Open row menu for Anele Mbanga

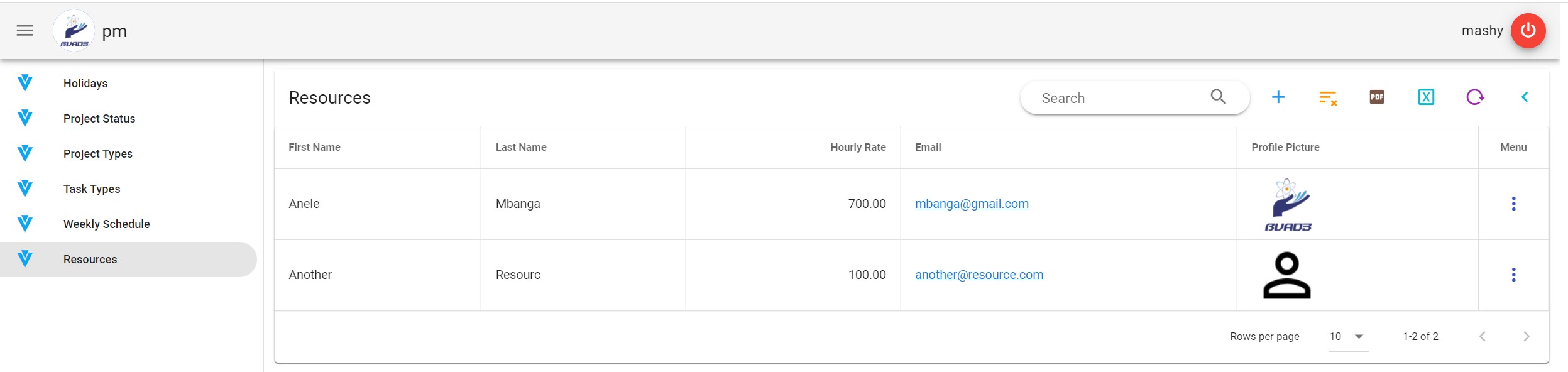(1513, 204)
